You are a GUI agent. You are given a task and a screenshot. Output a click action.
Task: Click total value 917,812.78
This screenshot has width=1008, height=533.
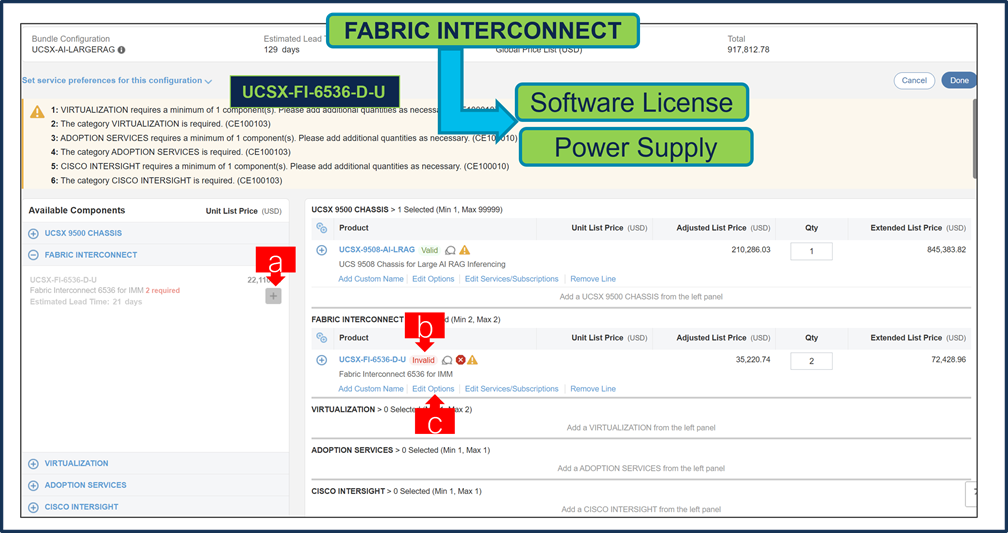pos(748,50)
